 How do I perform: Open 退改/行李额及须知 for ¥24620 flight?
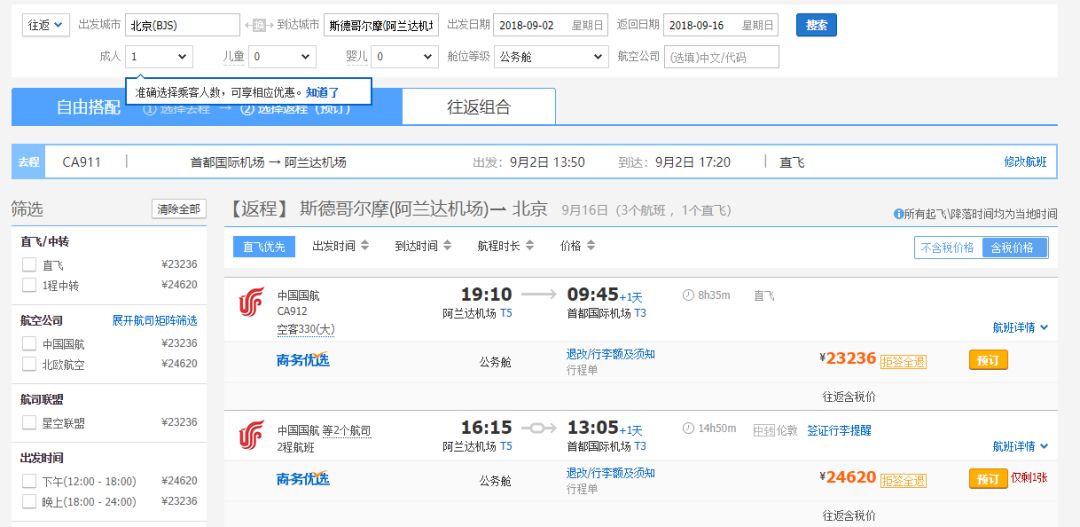coord(610,473)
